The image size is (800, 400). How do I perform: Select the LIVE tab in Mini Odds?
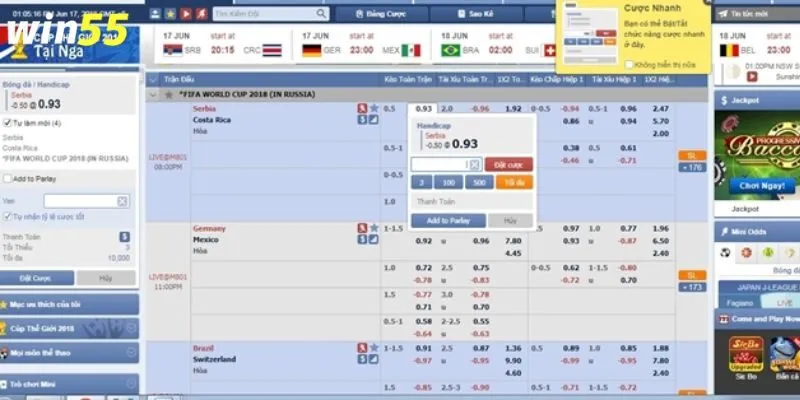coord(783,303)
